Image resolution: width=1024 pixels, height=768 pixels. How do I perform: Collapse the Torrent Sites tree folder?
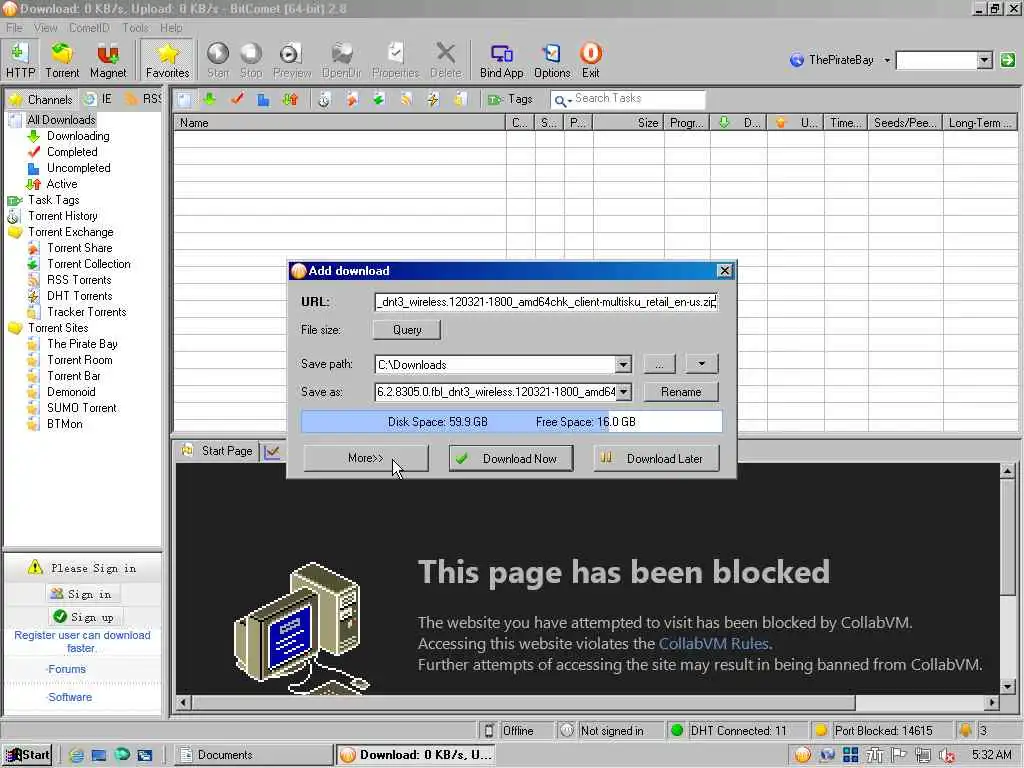[x=15, y=328]
